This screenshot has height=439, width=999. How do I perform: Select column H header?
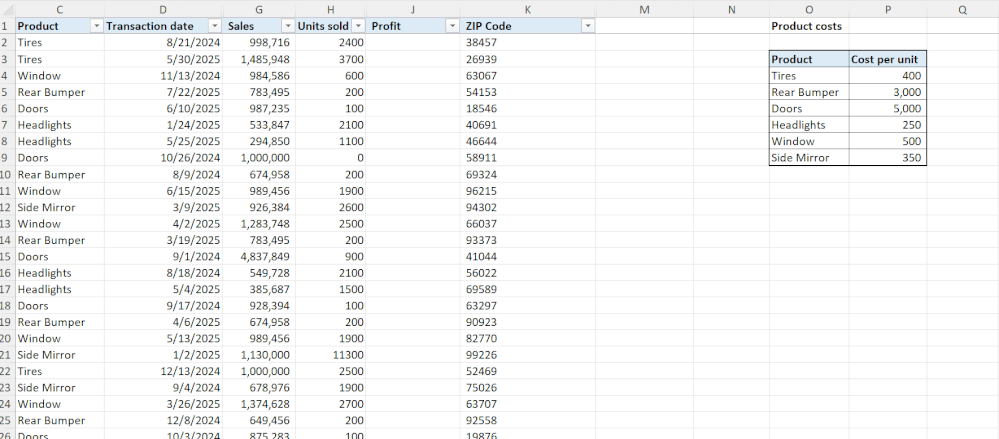[x=330, y=9]
